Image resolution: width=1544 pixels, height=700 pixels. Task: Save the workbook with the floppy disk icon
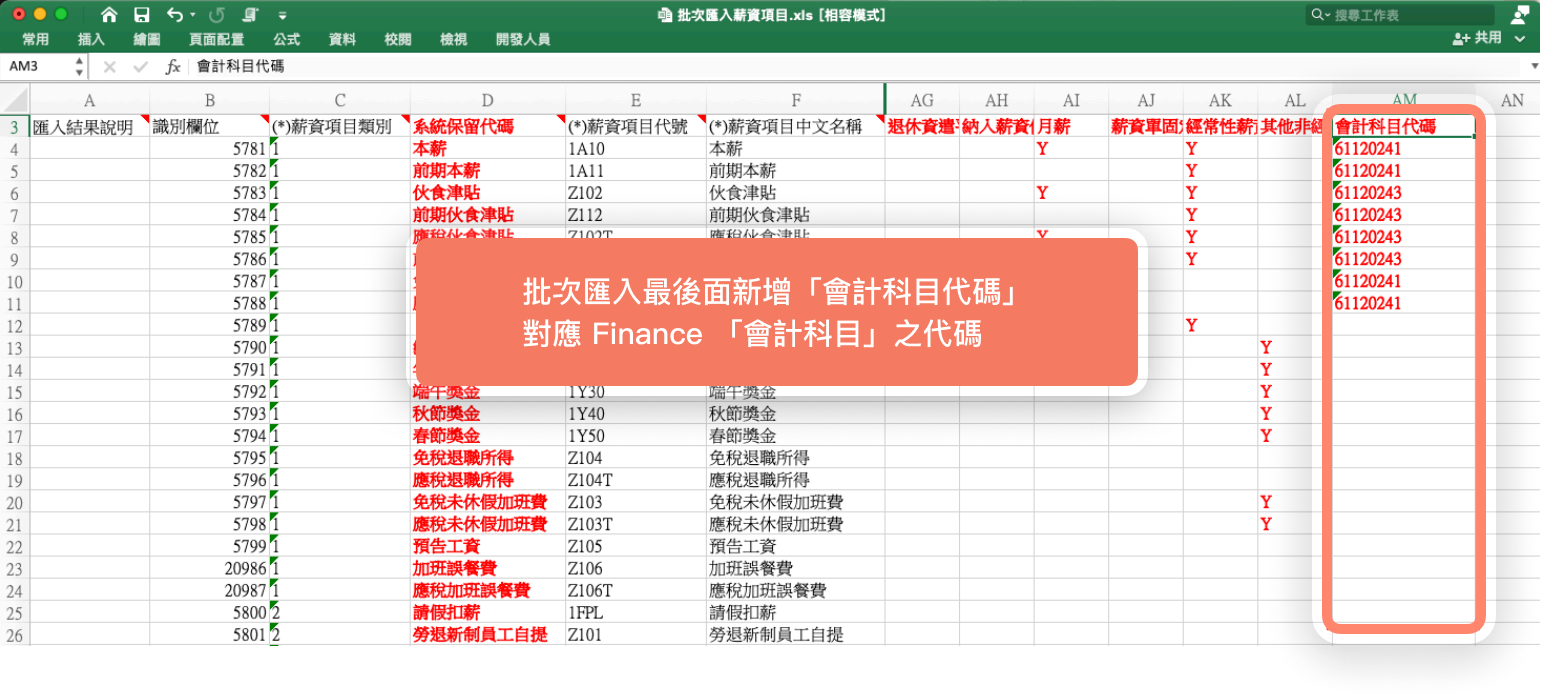142,15
